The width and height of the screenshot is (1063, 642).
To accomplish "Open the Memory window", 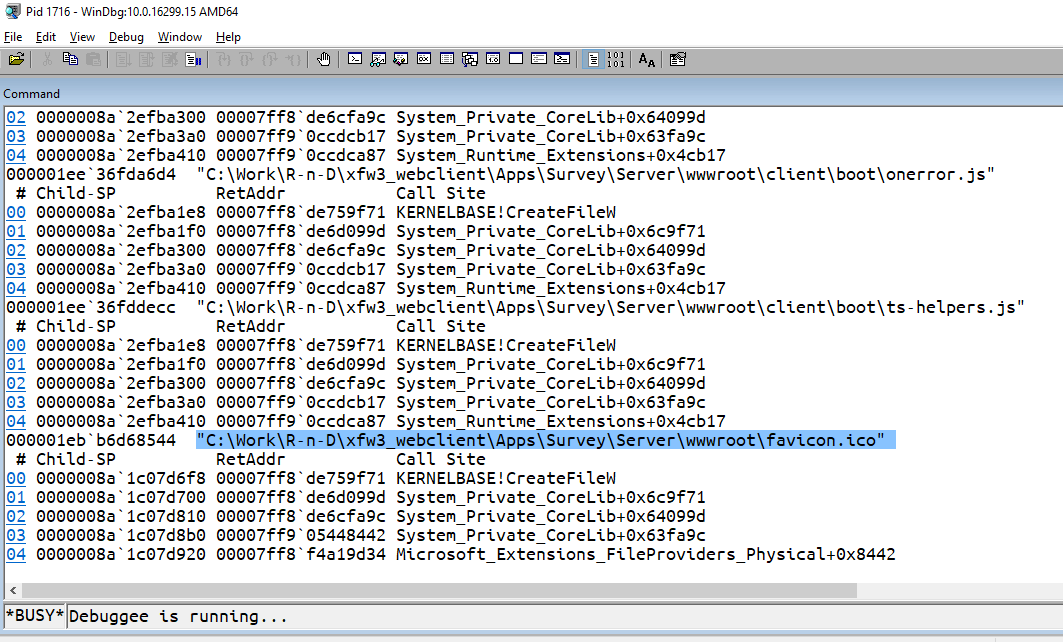I will click(x=447, y=59).
